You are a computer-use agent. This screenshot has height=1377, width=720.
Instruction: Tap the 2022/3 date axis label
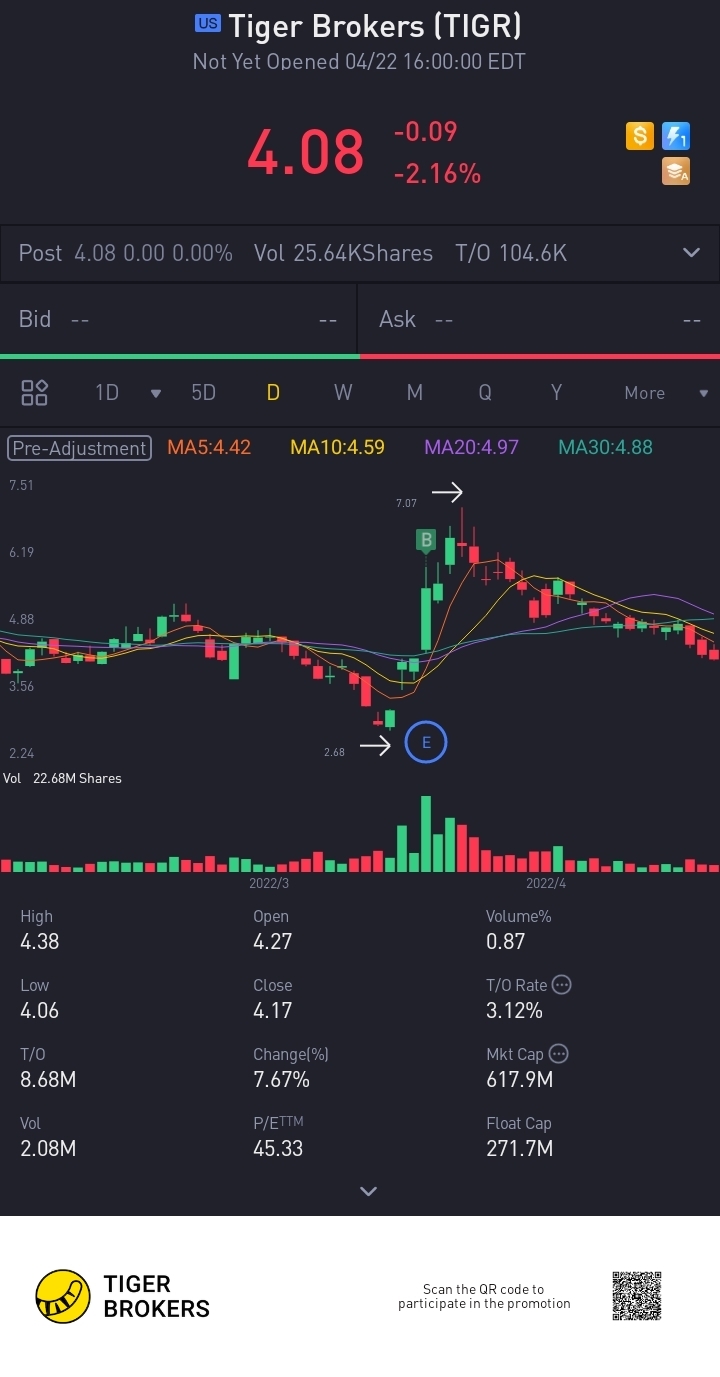pyautogui.click(x=269, y=884)
